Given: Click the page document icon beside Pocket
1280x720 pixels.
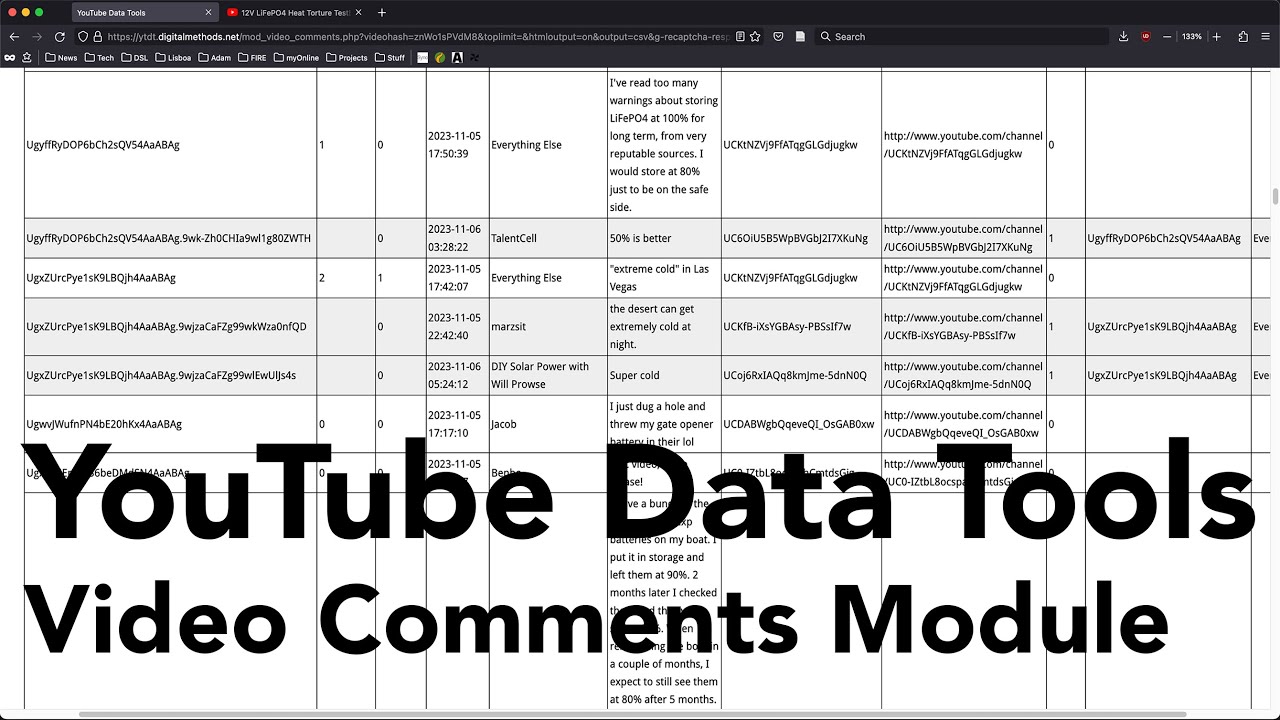Looking at the screenshot, I should pos(801,36).
